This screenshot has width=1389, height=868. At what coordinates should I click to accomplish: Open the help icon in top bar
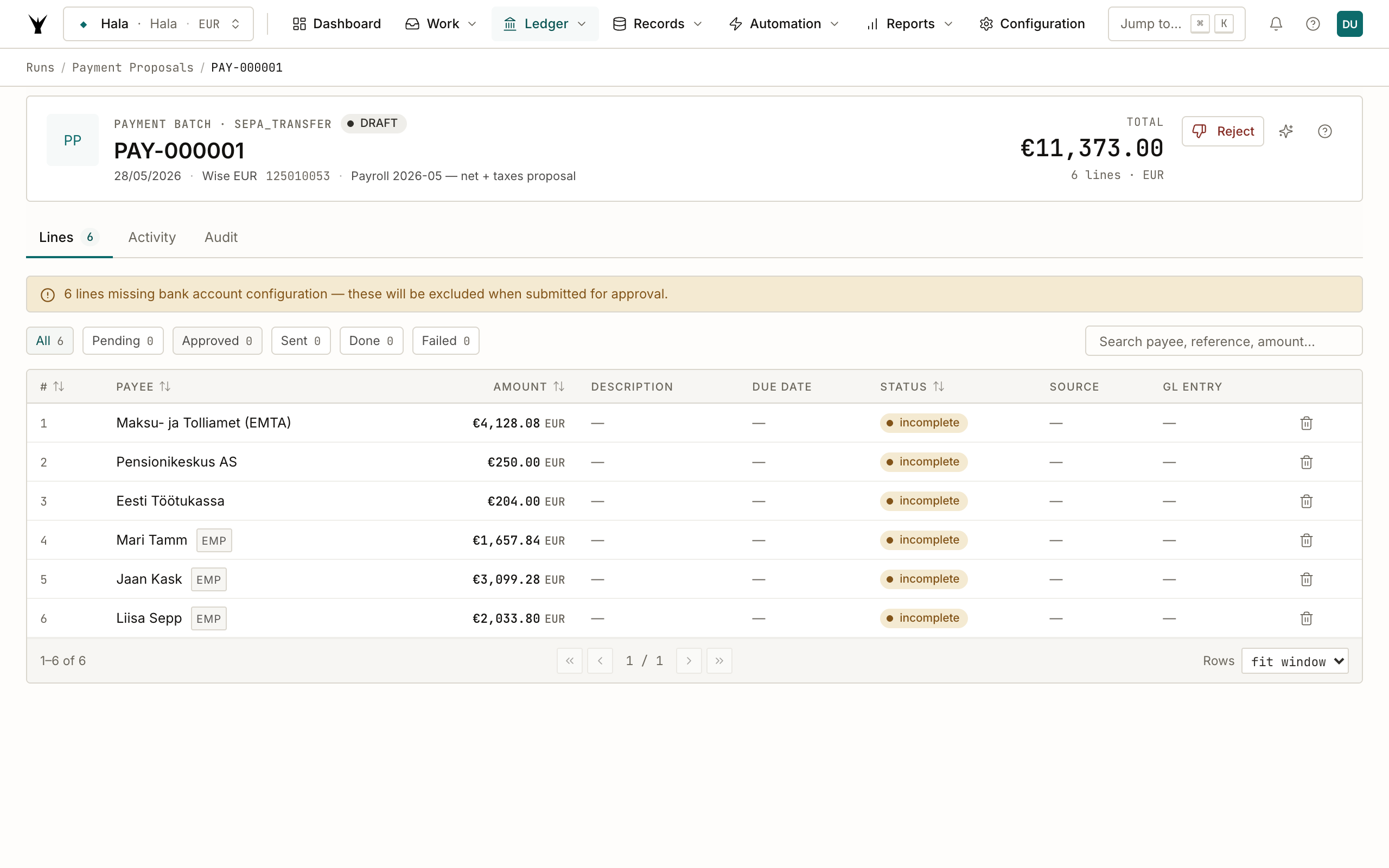click(x=1312, y=23)
